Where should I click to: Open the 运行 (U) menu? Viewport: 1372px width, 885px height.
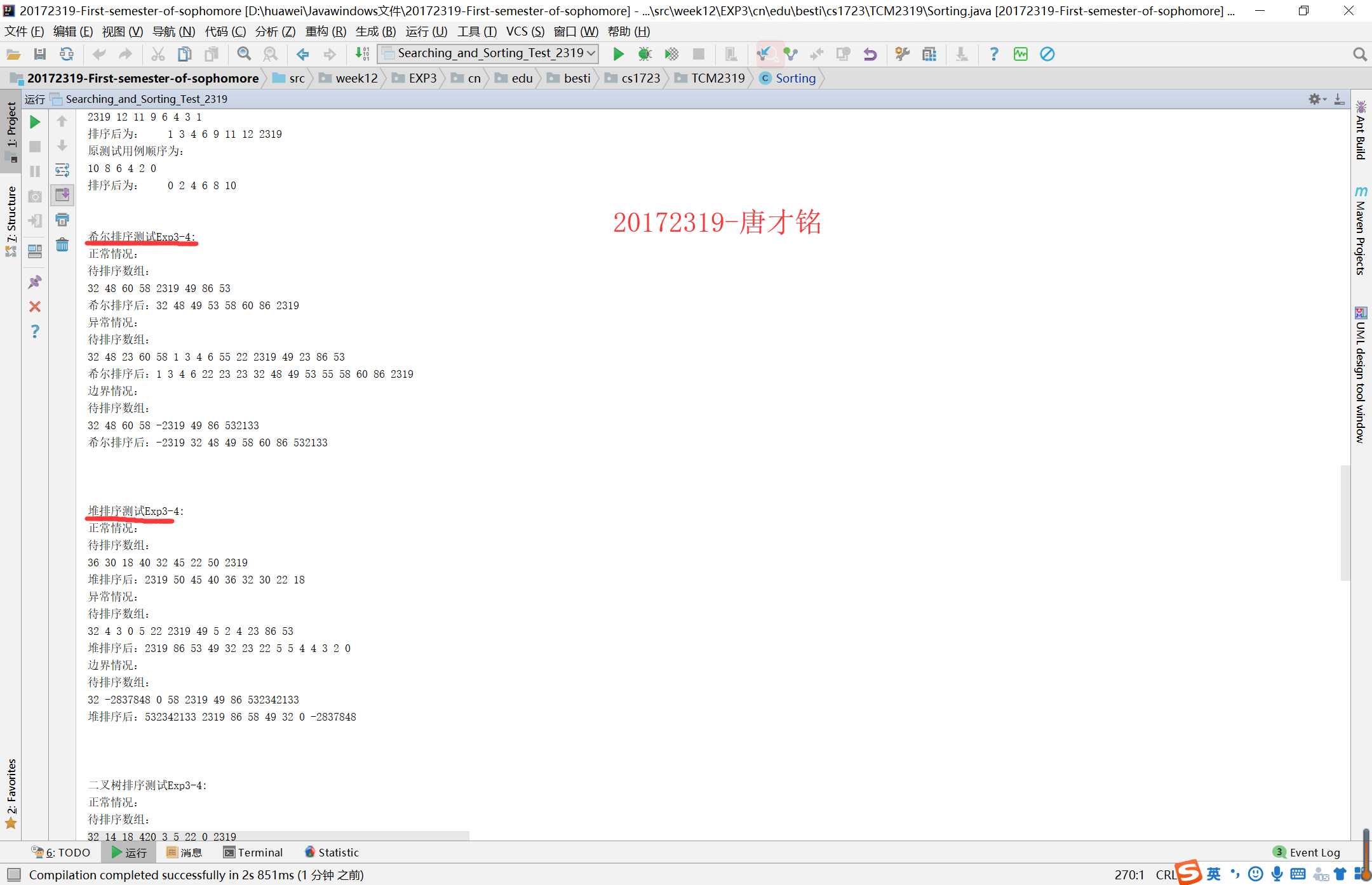point(426,31)
